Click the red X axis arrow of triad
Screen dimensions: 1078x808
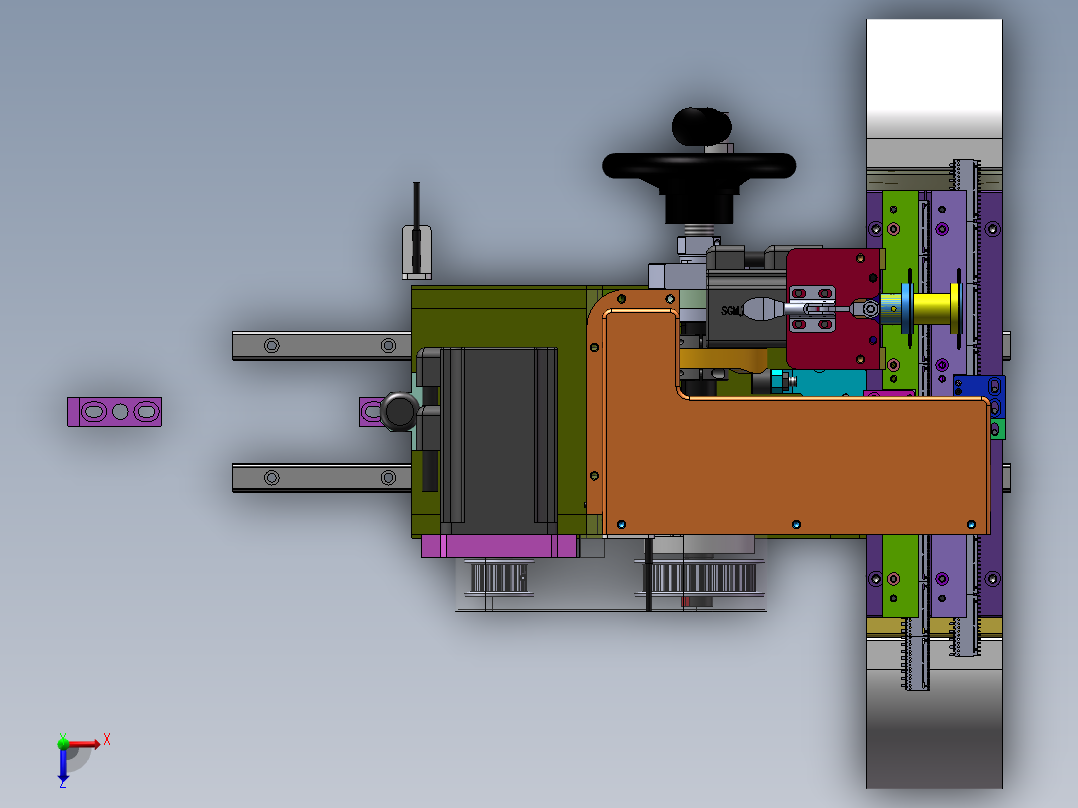tap(86, 744)
